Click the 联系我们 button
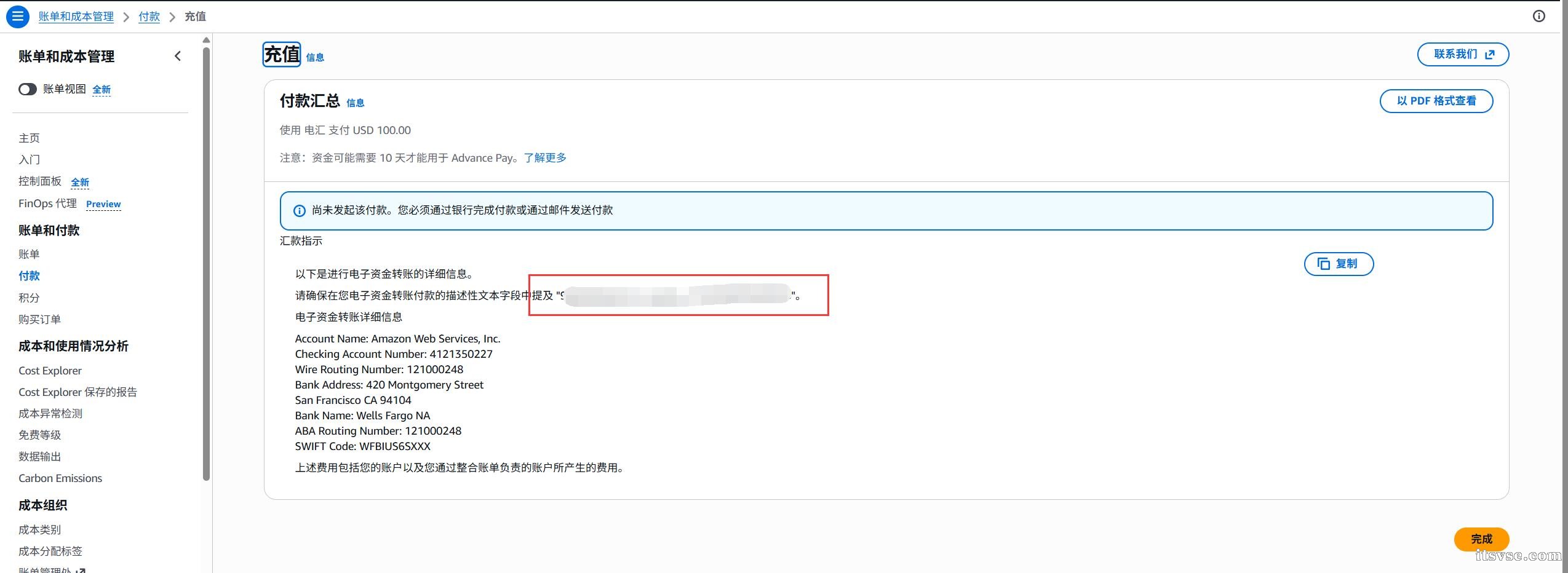1568x573 pixels. [x=1463, y=54]
